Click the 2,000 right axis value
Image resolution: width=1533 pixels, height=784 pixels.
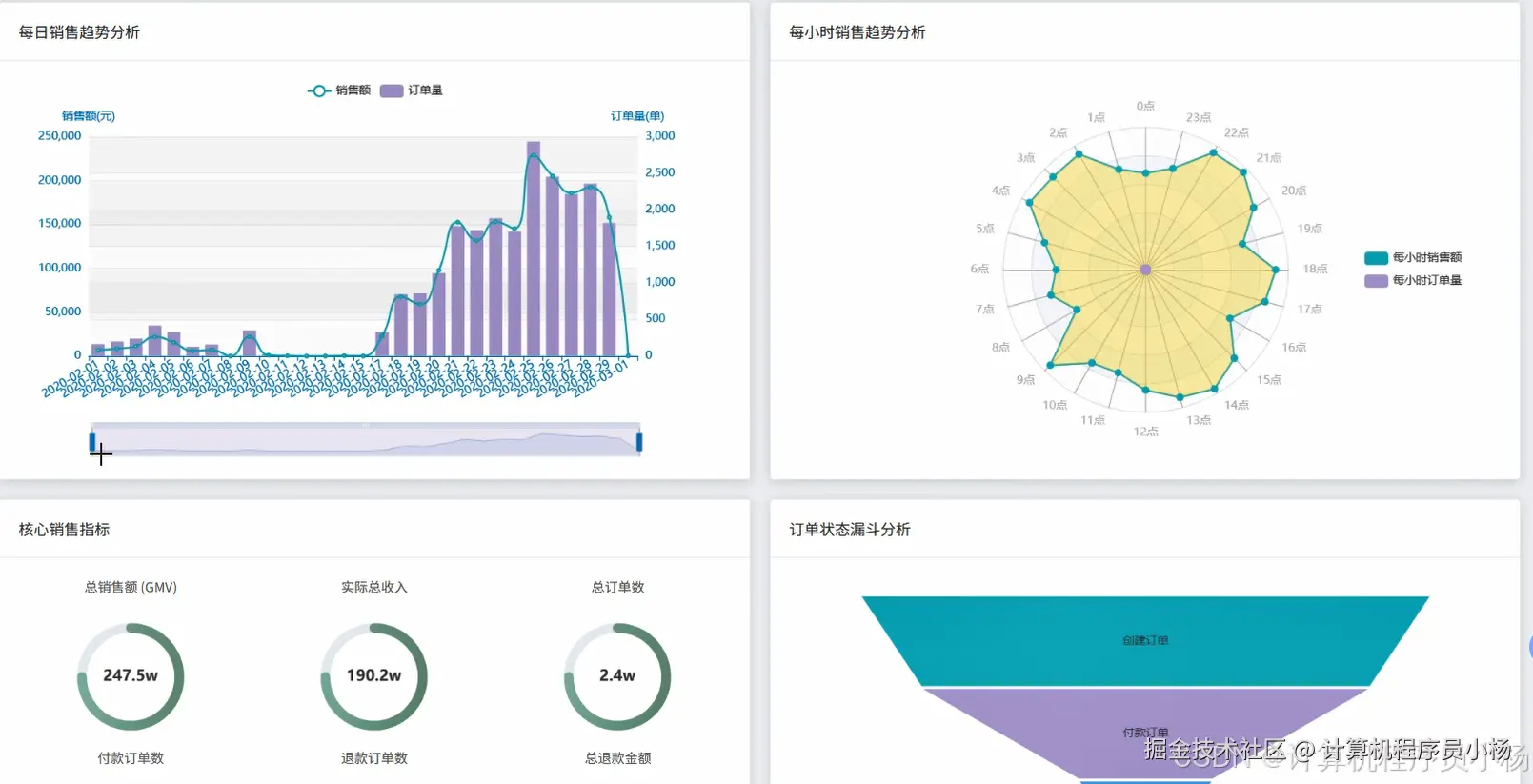tap(660, 209)
